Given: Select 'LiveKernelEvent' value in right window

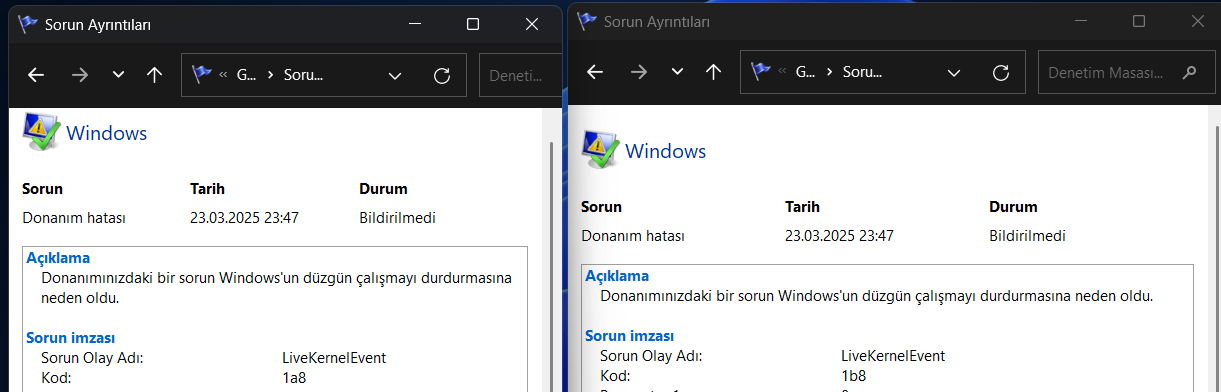Looking at the screenshot, I should coord(893,355).
